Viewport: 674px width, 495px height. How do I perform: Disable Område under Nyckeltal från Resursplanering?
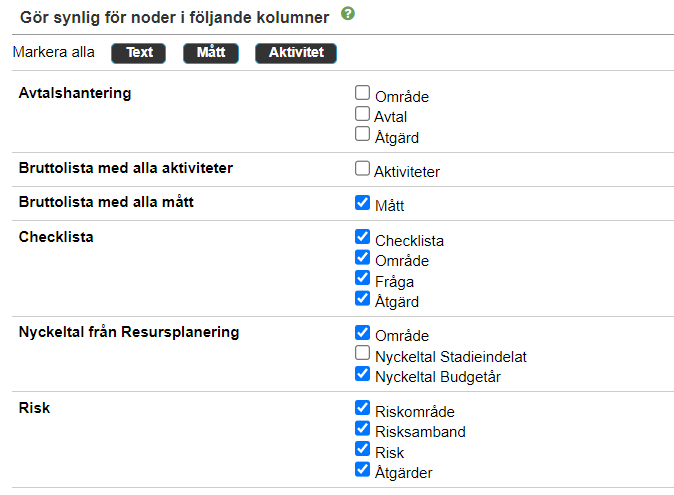tap(362, 332)
